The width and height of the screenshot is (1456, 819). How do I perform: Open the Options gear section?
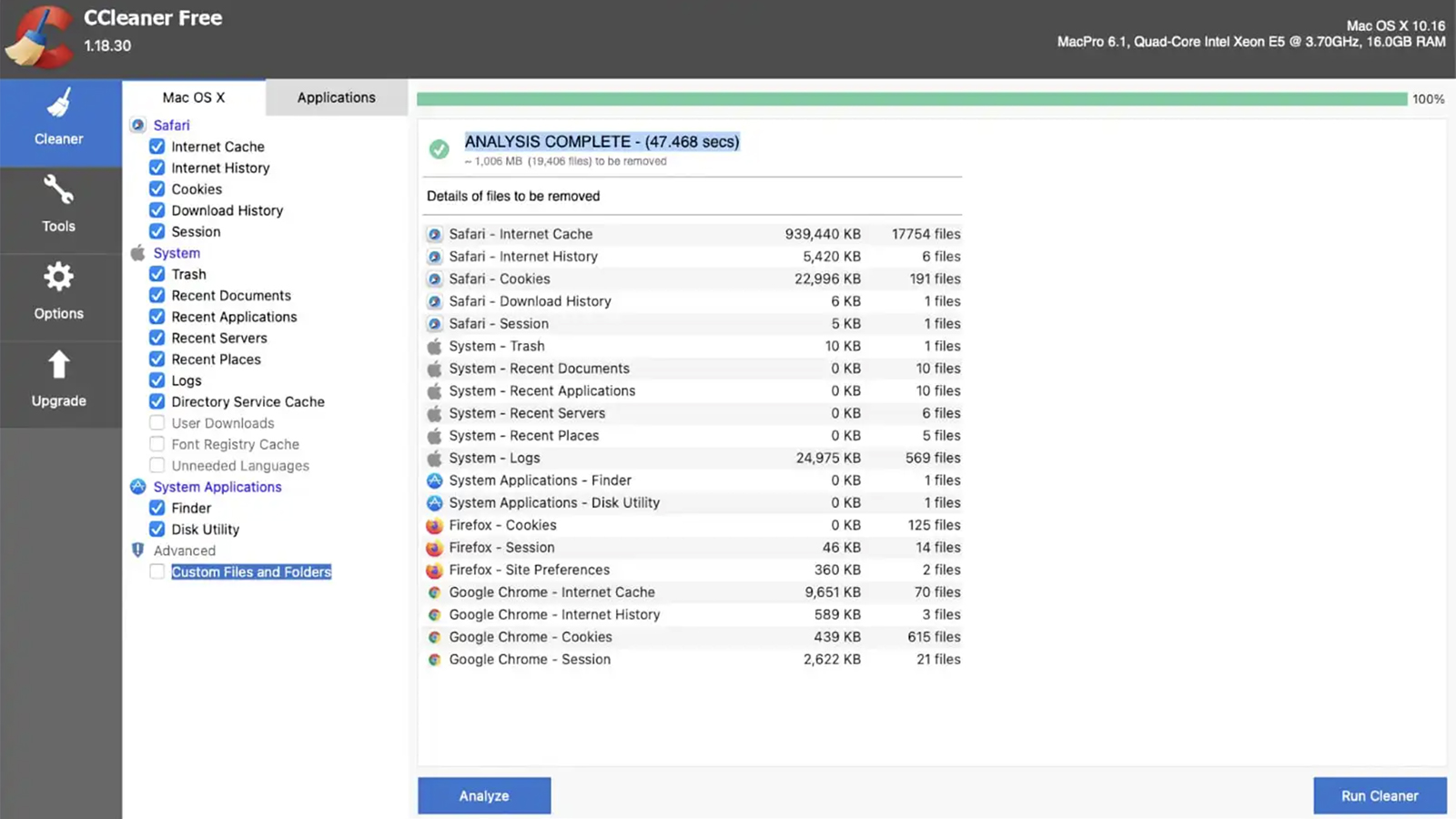point(59,297)
